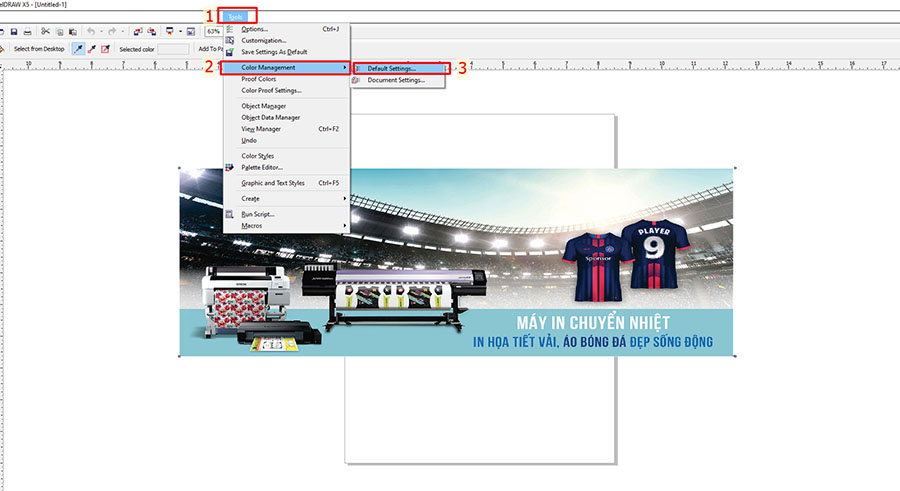
Task: Click the Customization menu entry icon
Action: click(x=230, y=40)
